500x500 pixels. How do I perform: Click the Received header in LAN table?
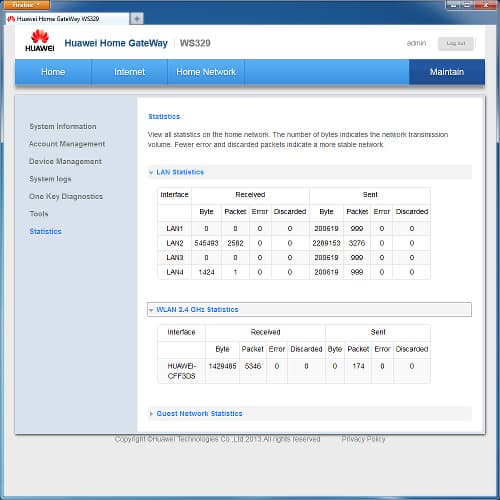(x=250, y=195)
